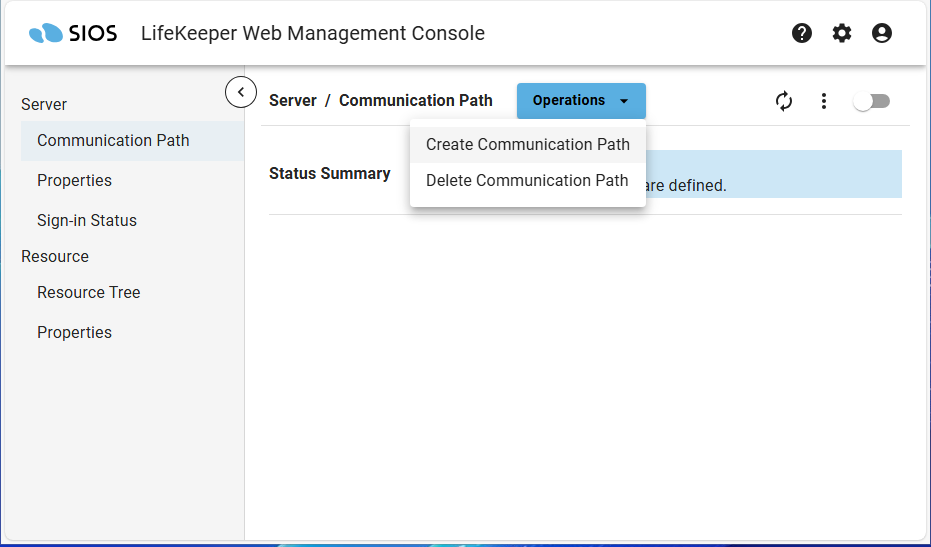This screenshot has width=931, height=547.
Task: Toggle the switch next to more options
Action: click(x=871, y=101)
